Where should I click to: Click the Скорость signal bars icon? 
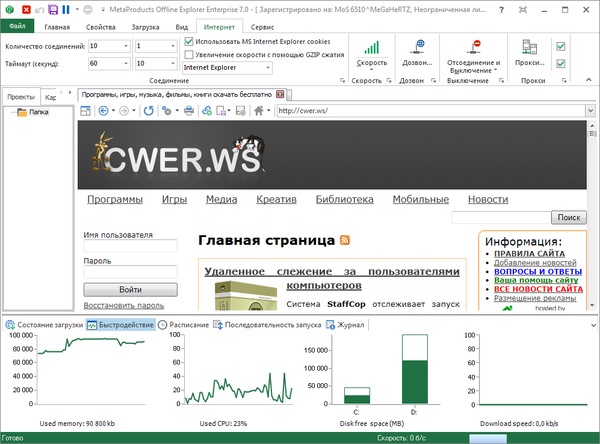tap(371, 48)
